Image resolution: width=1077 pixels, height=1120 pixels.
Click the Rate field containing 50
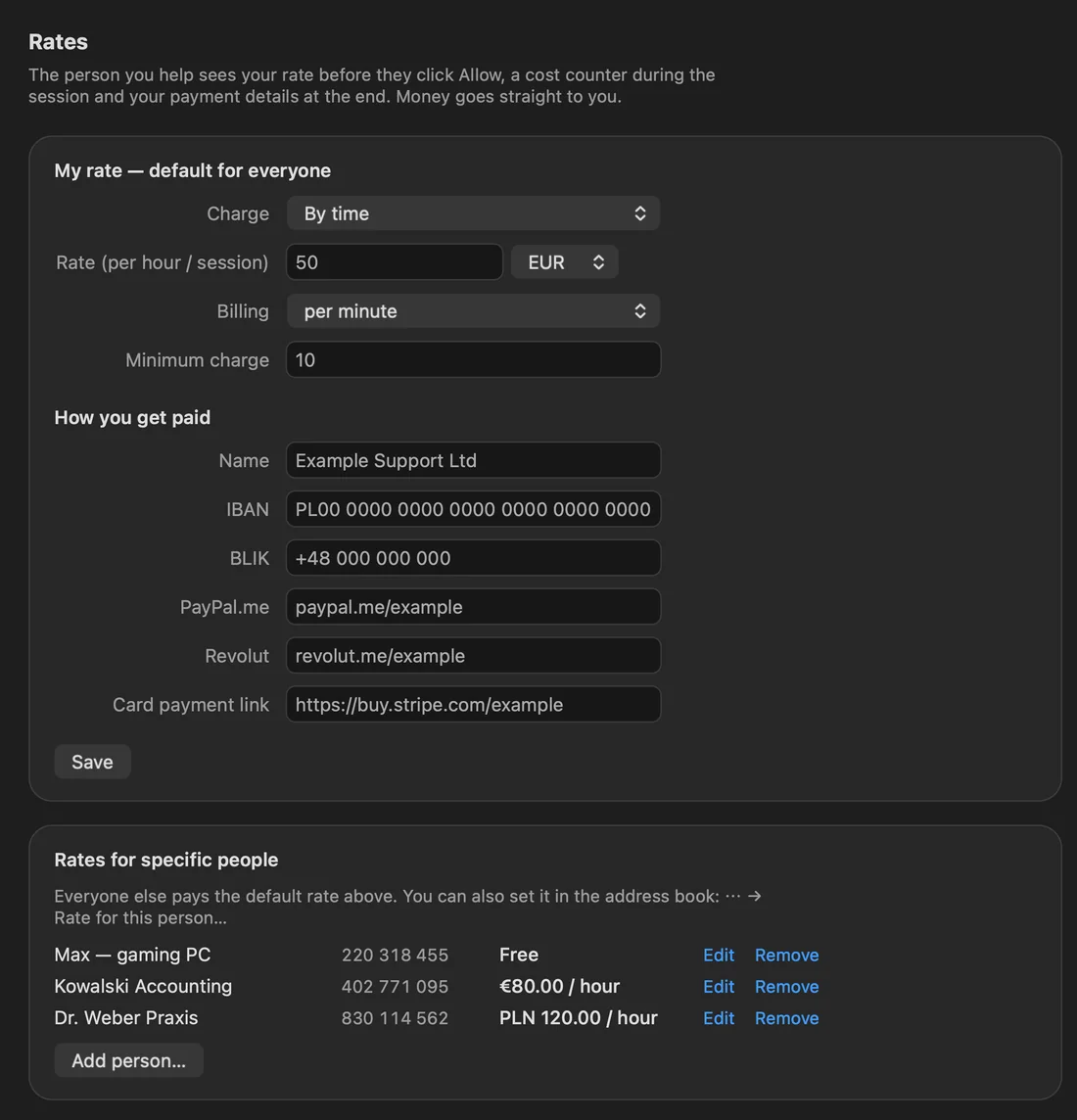tap(395, 262)
